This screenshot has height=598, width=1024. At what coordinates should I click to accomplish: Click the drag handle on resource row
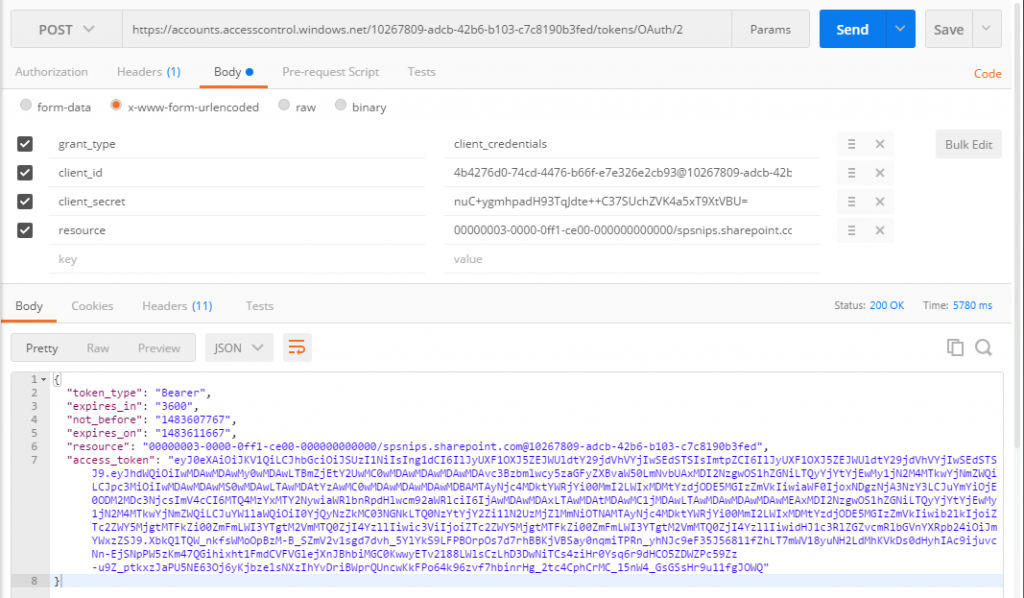tap(851, 230)
